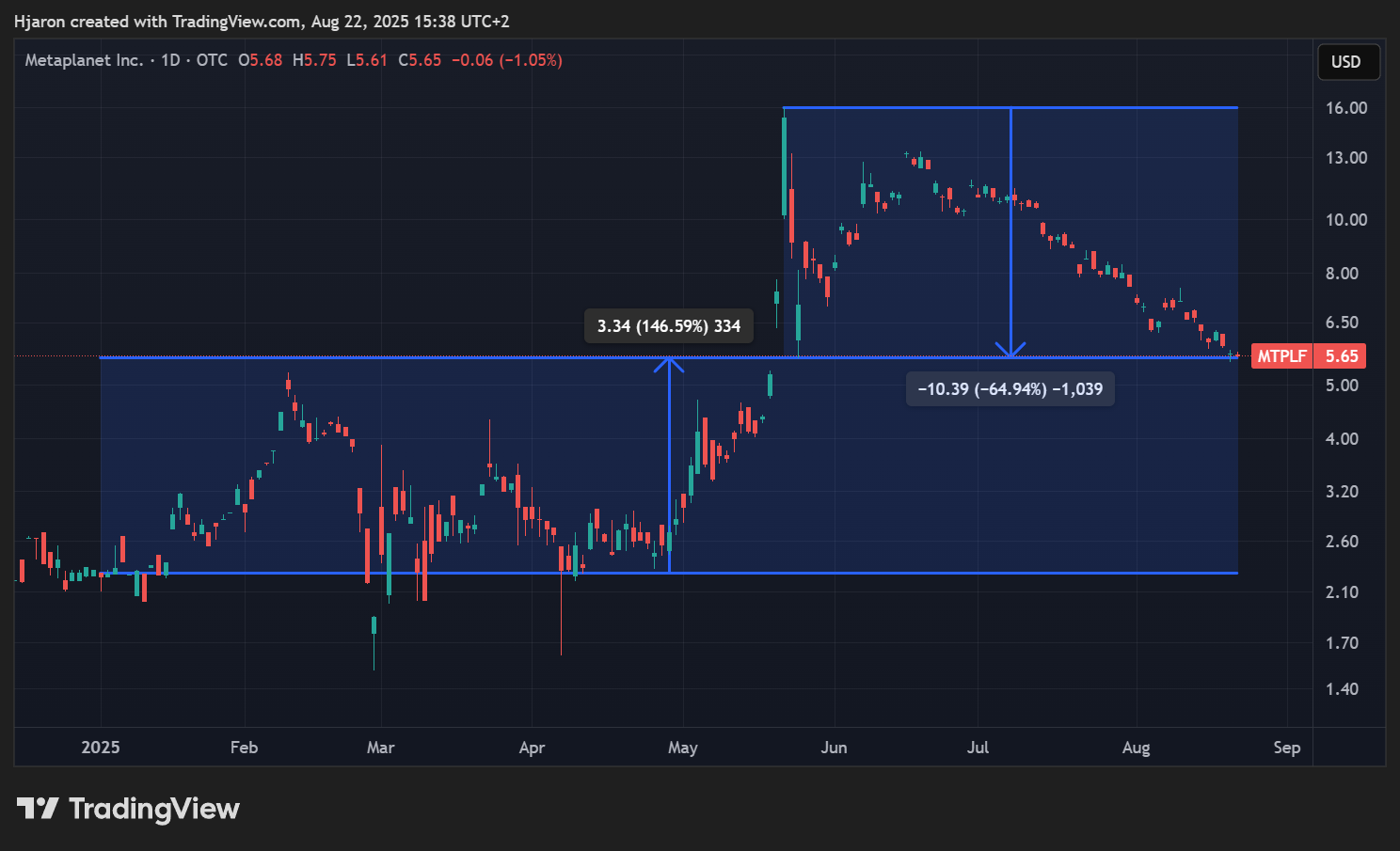Select the 2025 year marker on time axis
1400x851 pixels.
click(101, 748)
